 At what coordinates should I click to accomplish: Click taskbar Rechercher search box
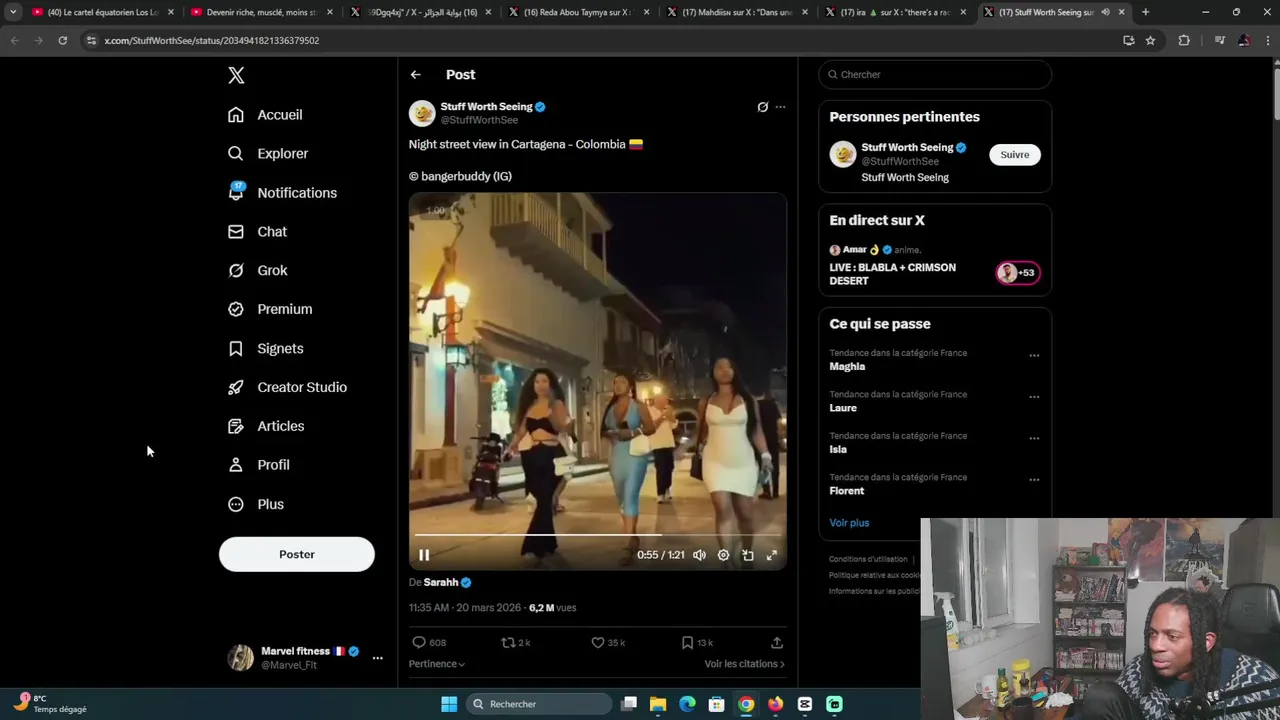pyautogui.click(x=540, y=704)
